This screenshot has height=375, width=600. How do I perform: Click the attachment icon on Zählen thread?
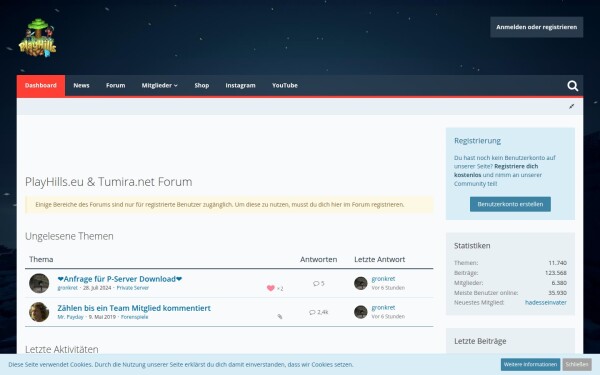[x=280, y=316]
